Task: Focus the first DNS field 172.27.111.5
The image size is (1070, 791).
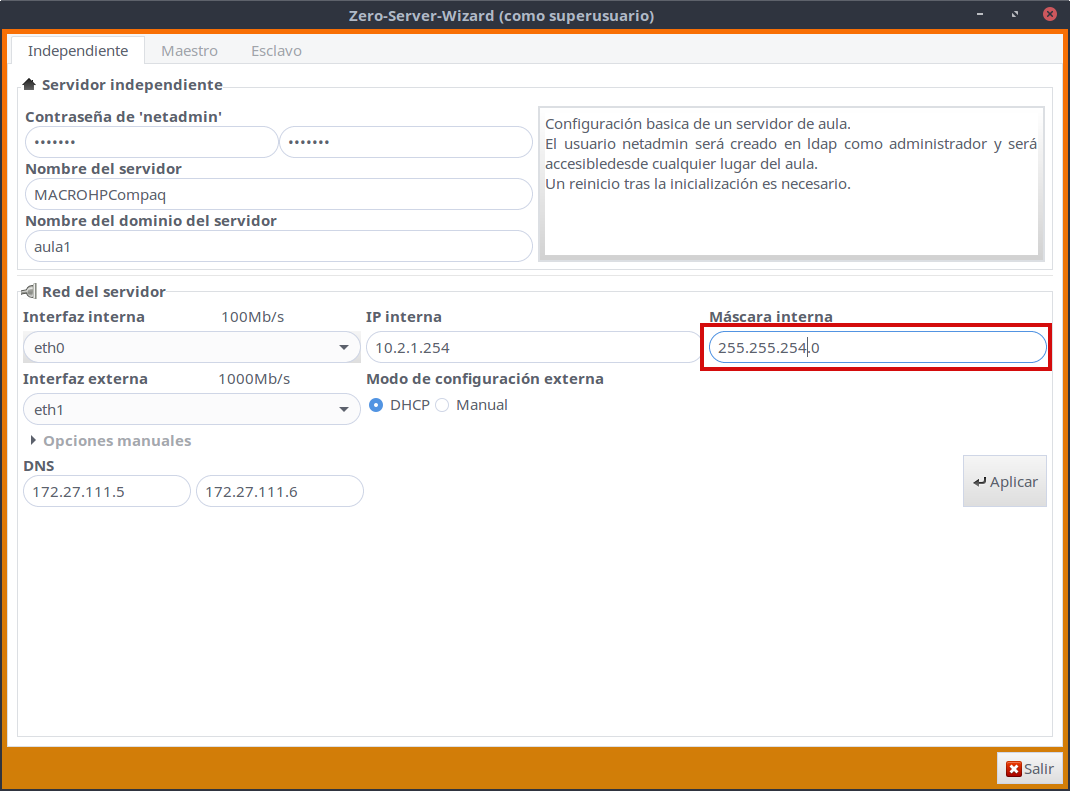Action: click(106, 492)
